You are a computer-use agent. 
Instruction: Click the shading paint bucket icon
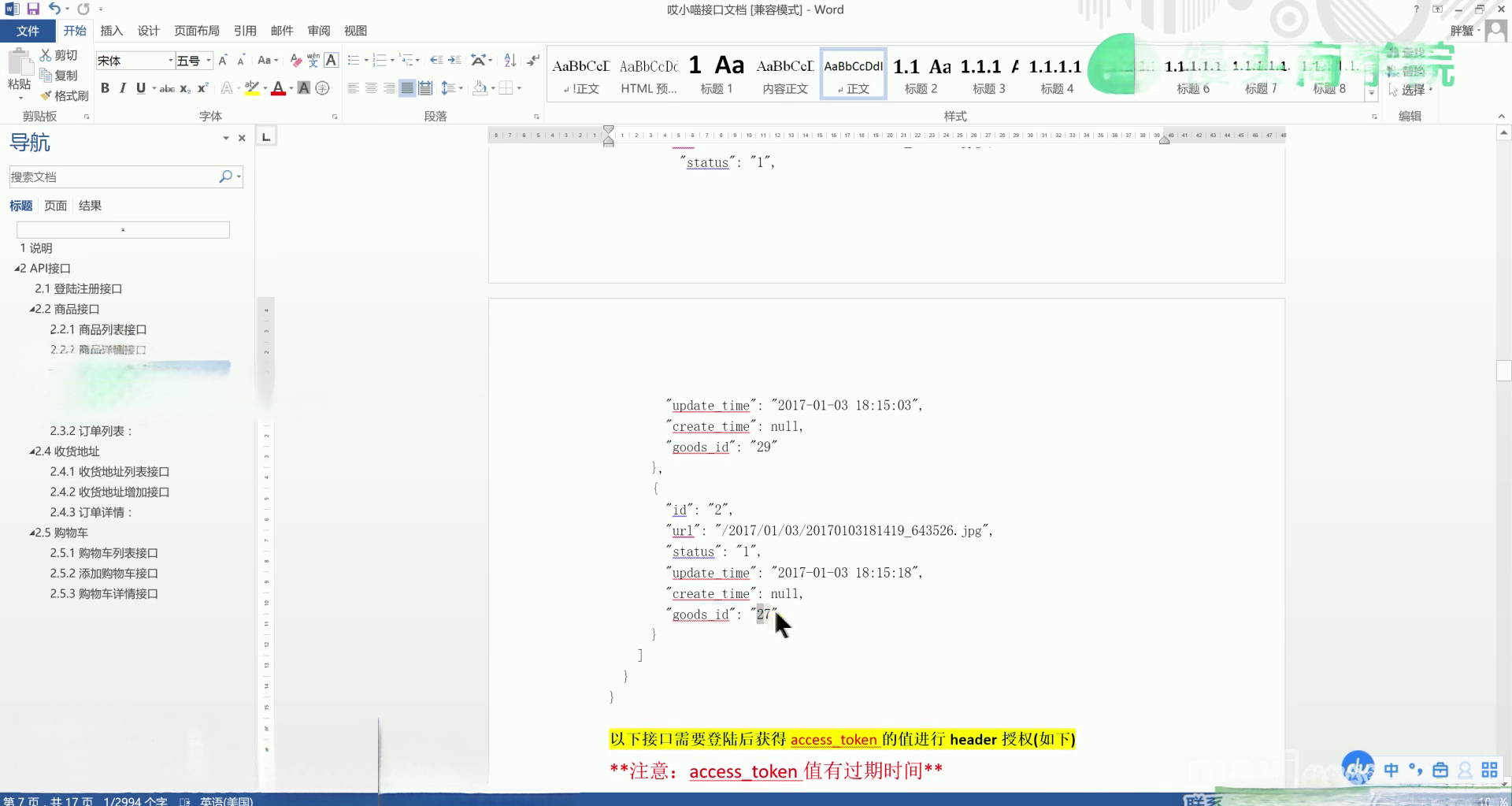tap(480, 88)
